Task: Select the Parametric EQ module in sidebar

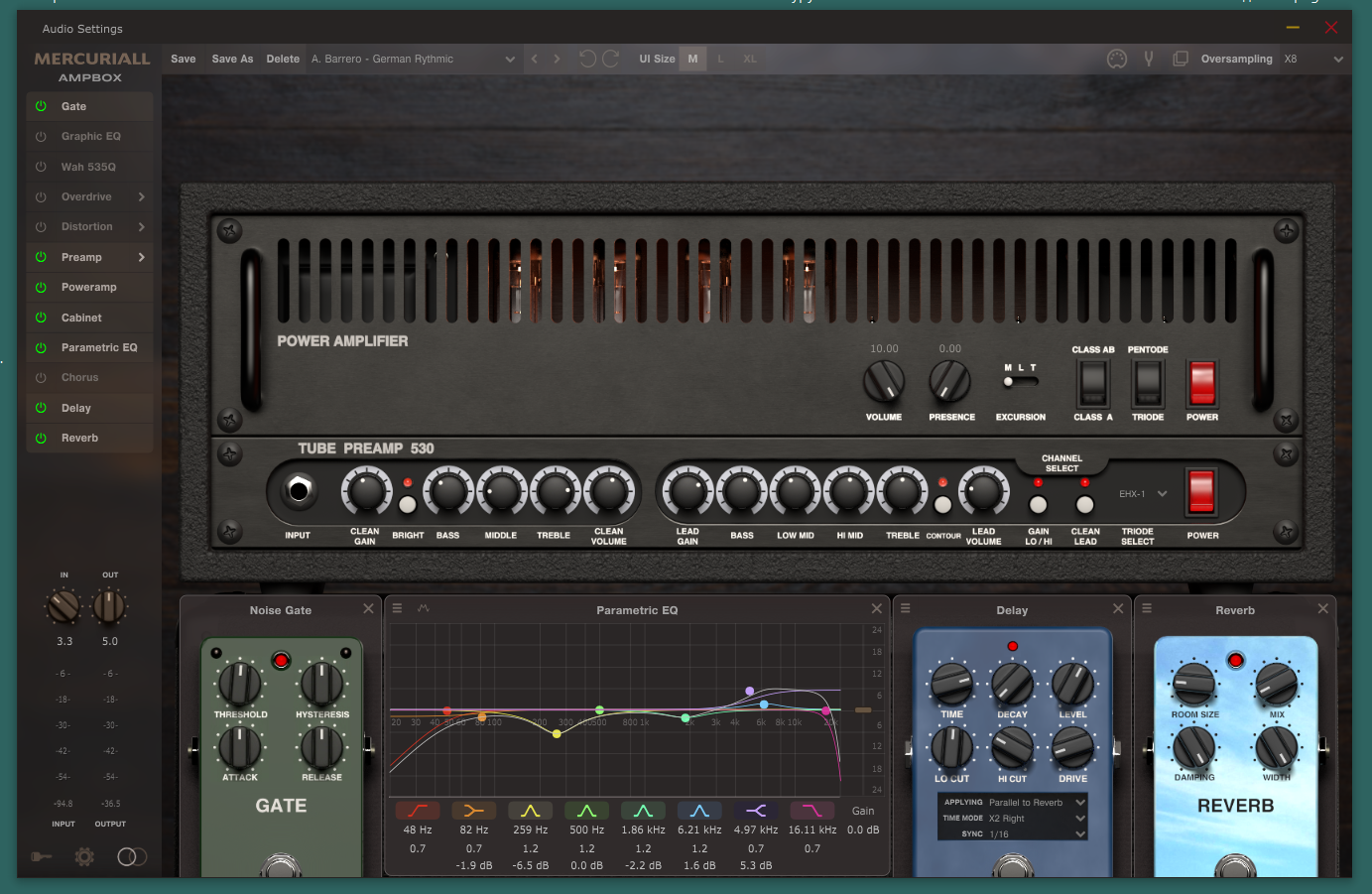Action: [x=89, y=347]
